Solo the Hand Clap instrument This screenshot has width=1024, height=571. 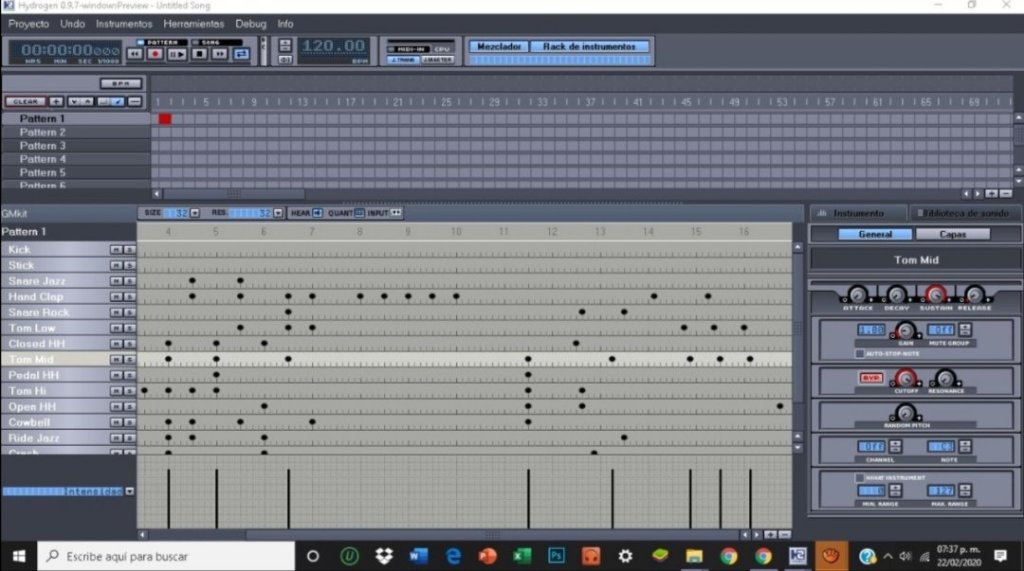click(129, 297)
